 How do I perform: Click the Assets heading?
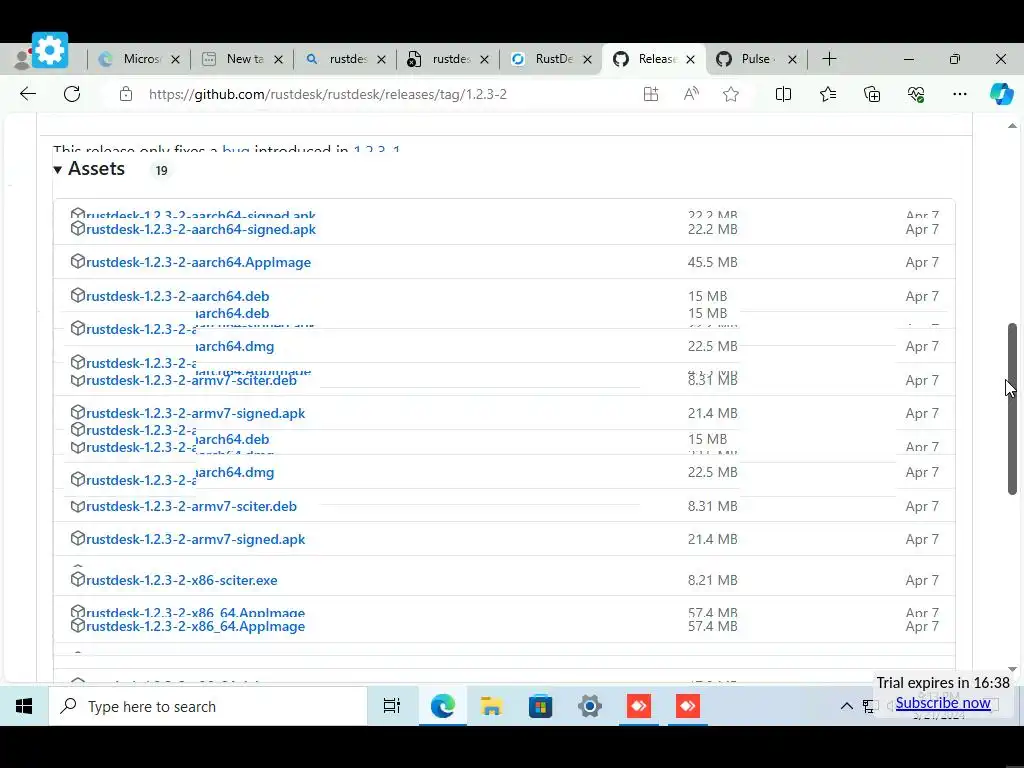click(x=96, y=168)
